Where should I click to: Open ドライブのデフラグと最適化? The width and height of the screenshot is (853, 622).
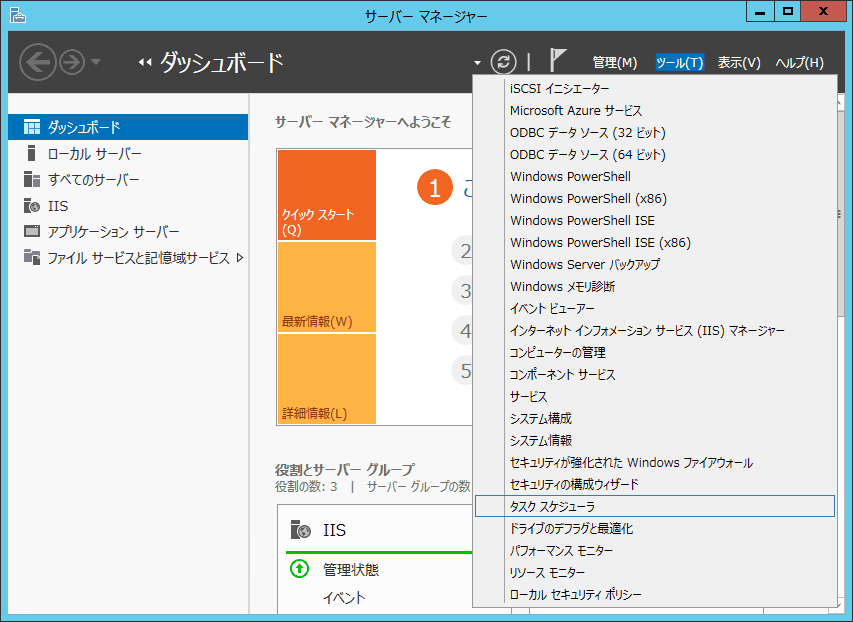(655, 528)
